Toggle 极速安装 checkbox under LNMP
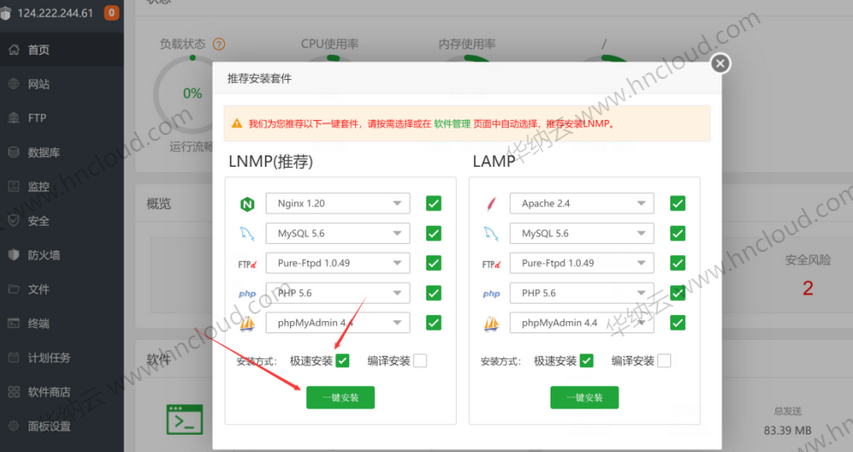The height and width of the screenshot is (452, 853). (342, 361)
